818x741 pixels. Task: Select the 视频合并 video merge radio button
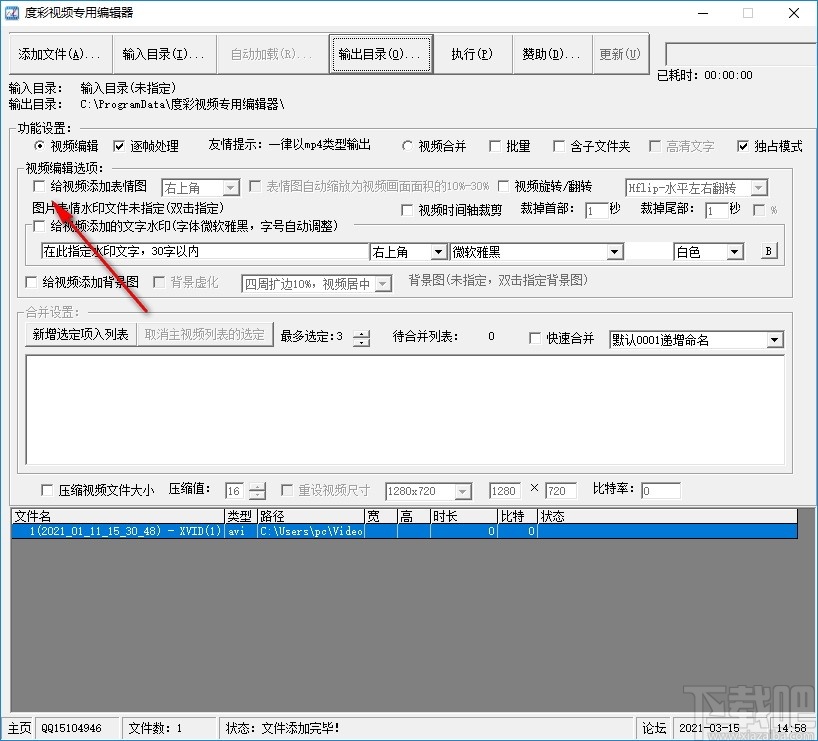(408, 145)
